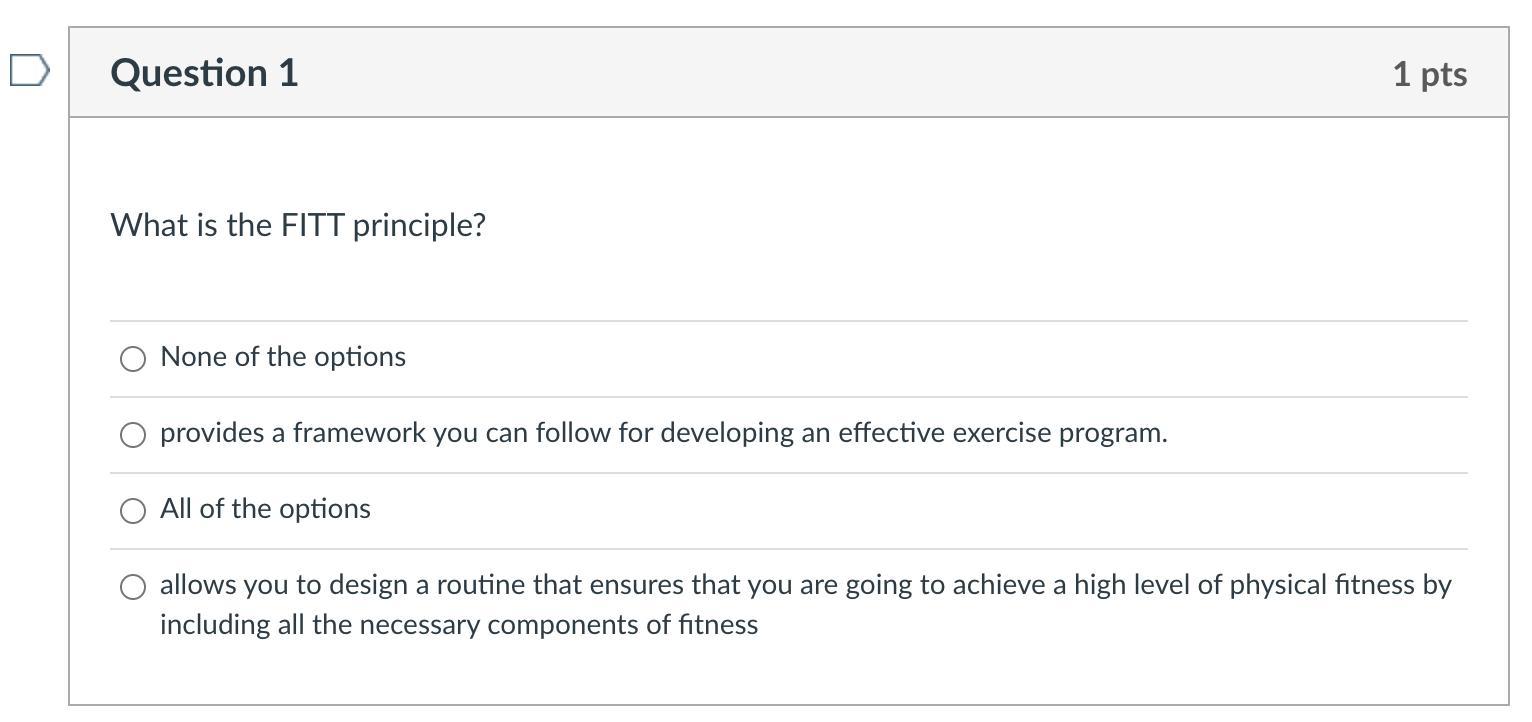The width and height of the screenshot is (1532, 722).
Task: Pick the "All of the options" radio button
Action: point(133,511)
